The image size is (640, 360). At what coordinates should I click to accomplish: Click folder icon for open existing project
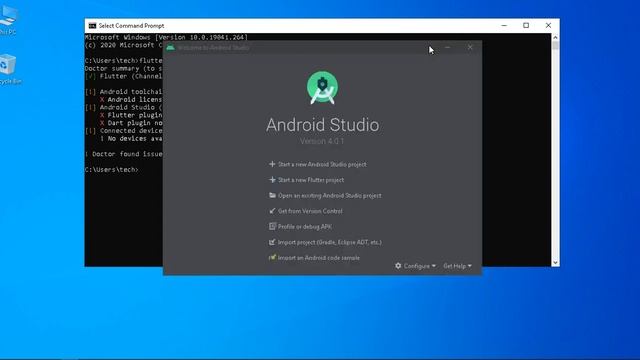coord(272,195)
